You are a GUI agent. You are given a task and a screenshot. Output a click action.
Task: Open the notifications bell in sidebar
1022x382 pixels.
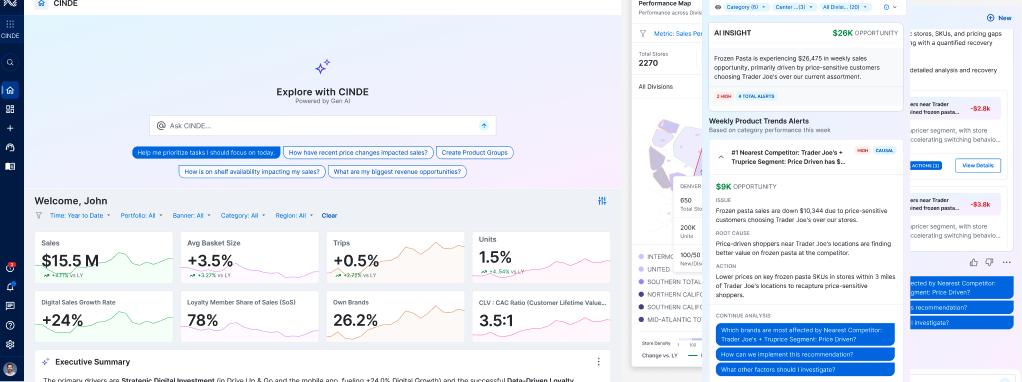[10, 287]
